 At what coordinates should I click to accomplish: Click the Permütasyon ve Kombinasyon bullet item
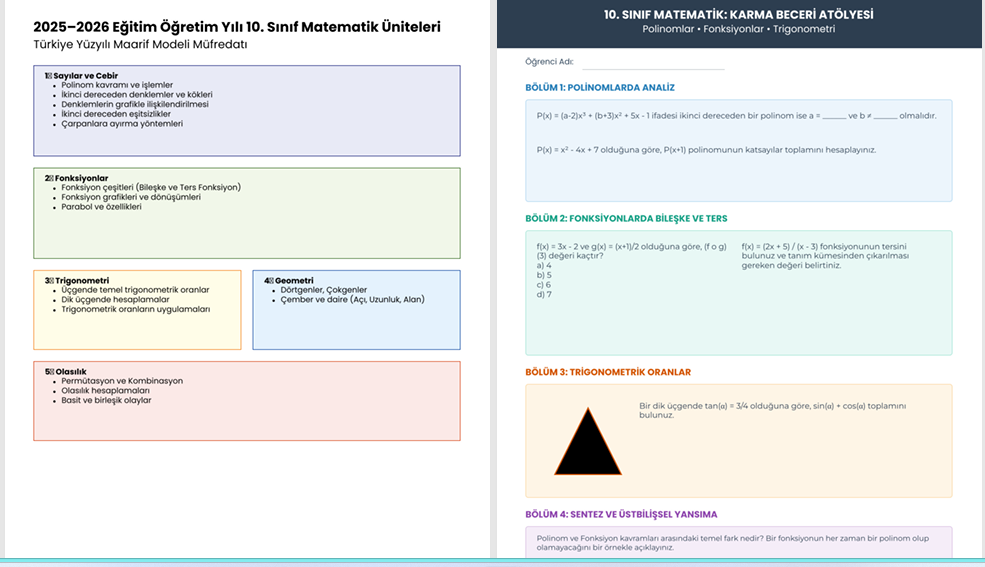point(122,381)
